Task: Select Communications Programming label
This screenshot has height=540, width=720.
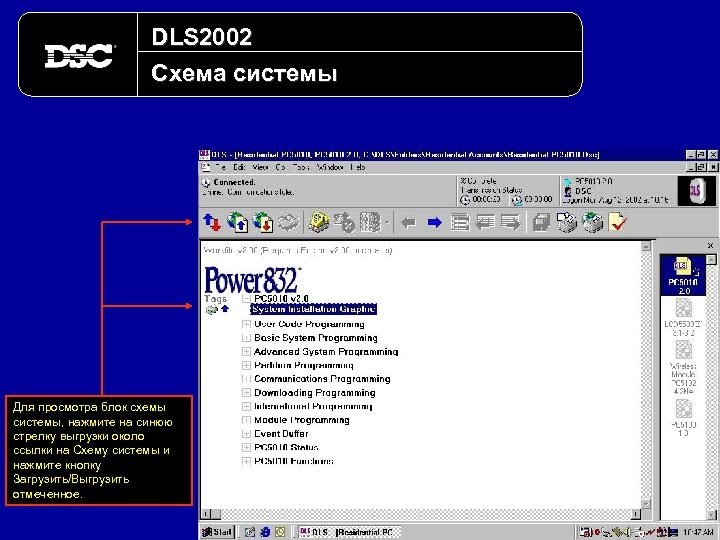Action: (x=322, y=379)
